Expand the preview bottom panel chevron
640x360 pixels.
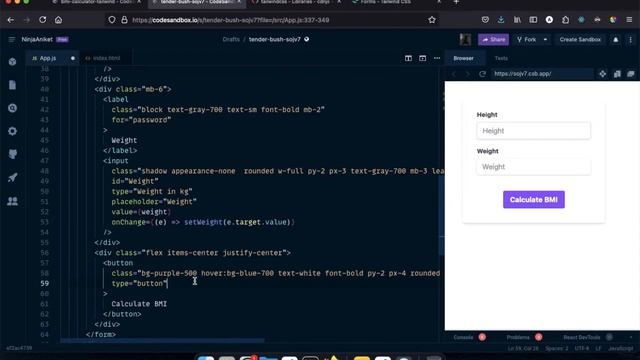coord(631,337)
